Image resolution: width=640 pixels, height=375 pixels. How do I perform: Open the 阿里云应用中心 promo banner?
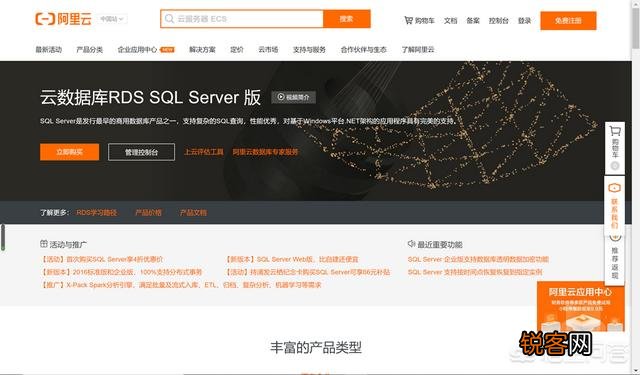pyautogui.click(x=580, y=306)
